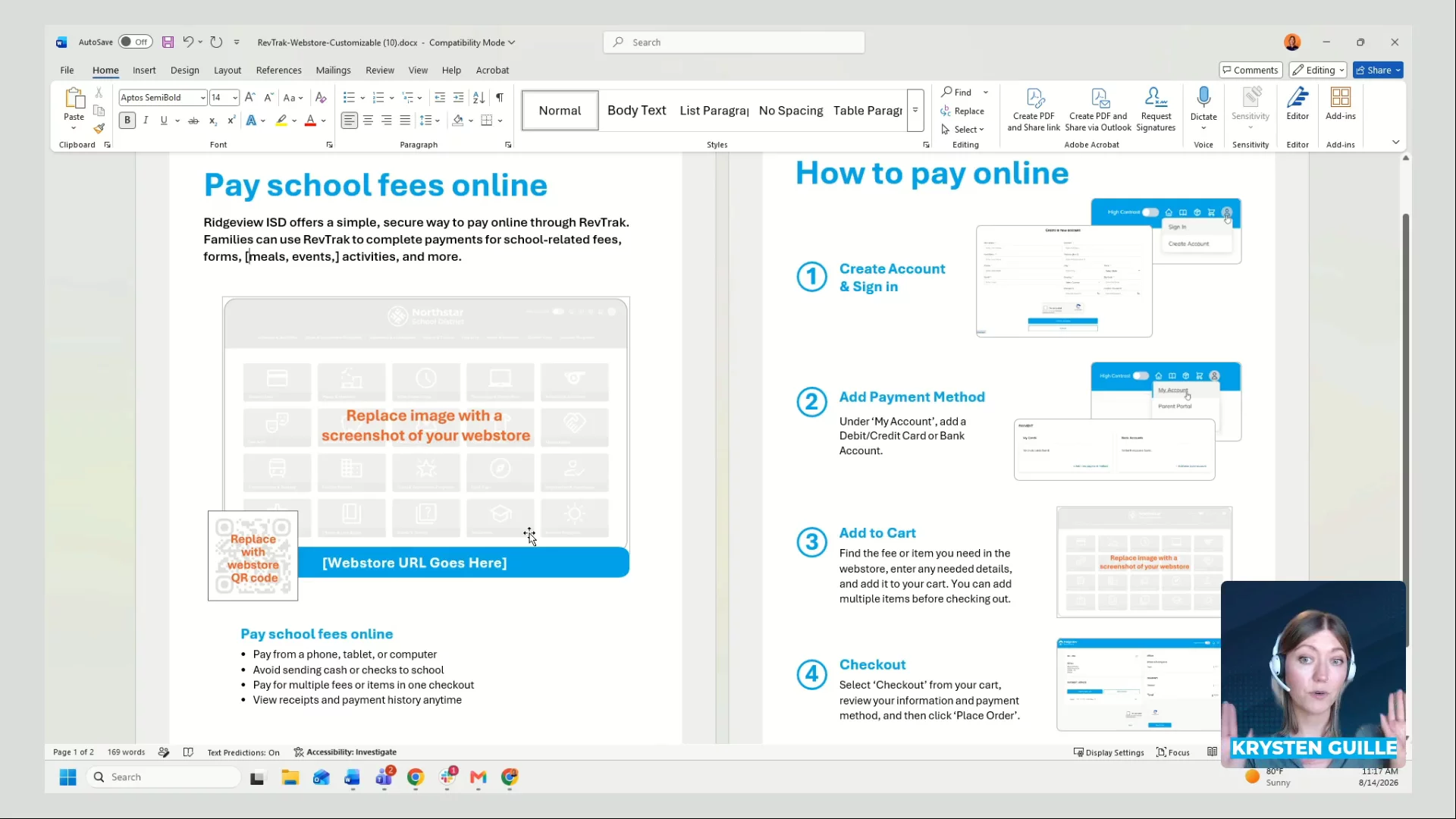Click the Cut scissors icon
1456x819 pixels.
pos(99,93)
